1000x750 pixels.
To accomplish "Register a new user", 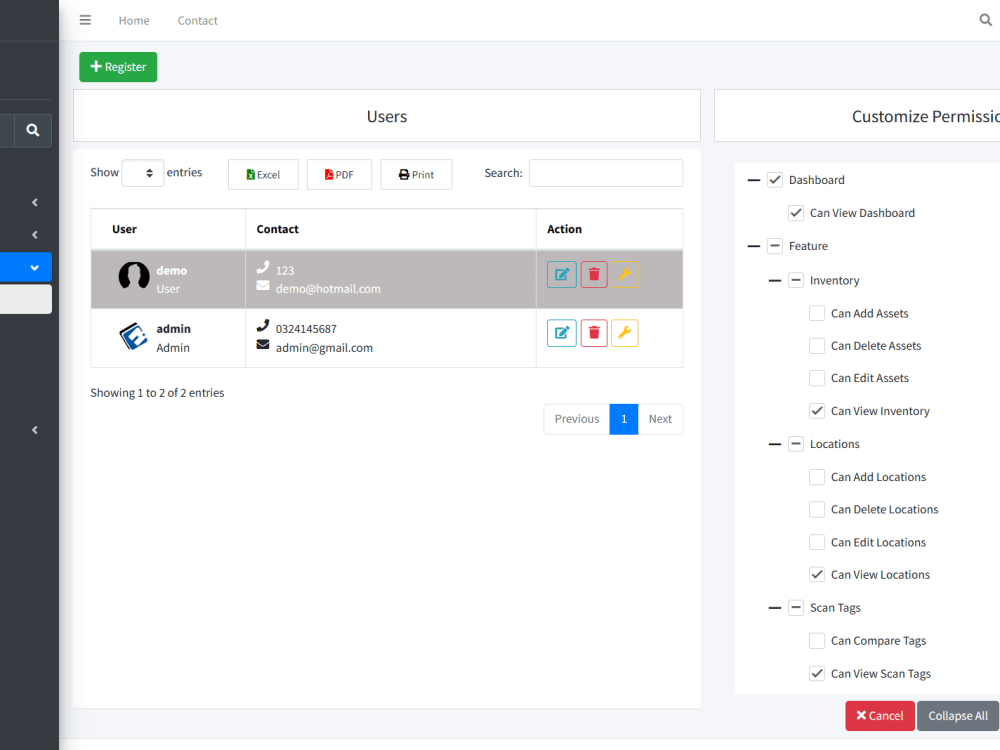I will (117, 66).
